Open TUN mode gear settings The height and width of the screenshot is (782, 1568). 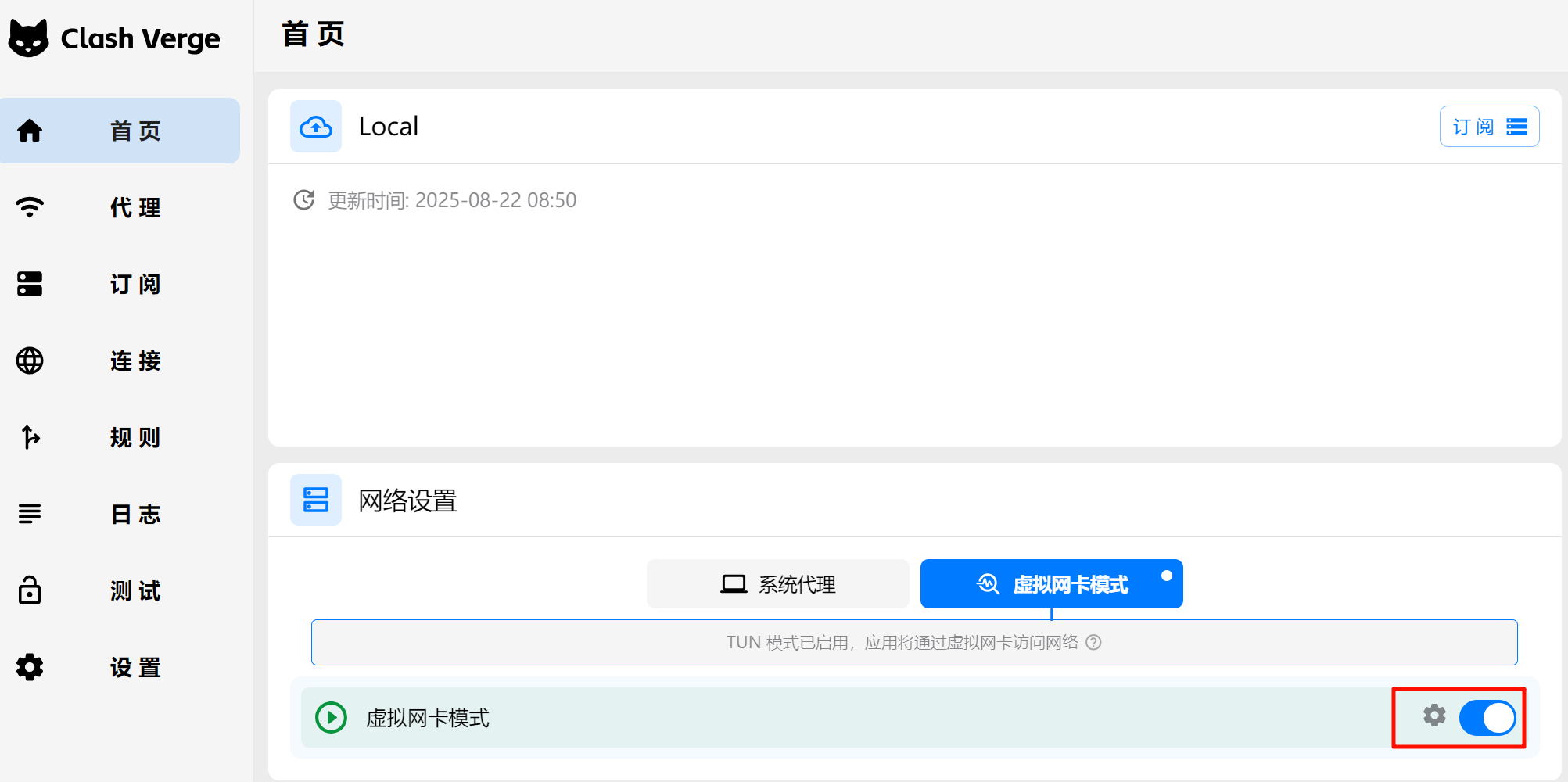pos(1433,716)
